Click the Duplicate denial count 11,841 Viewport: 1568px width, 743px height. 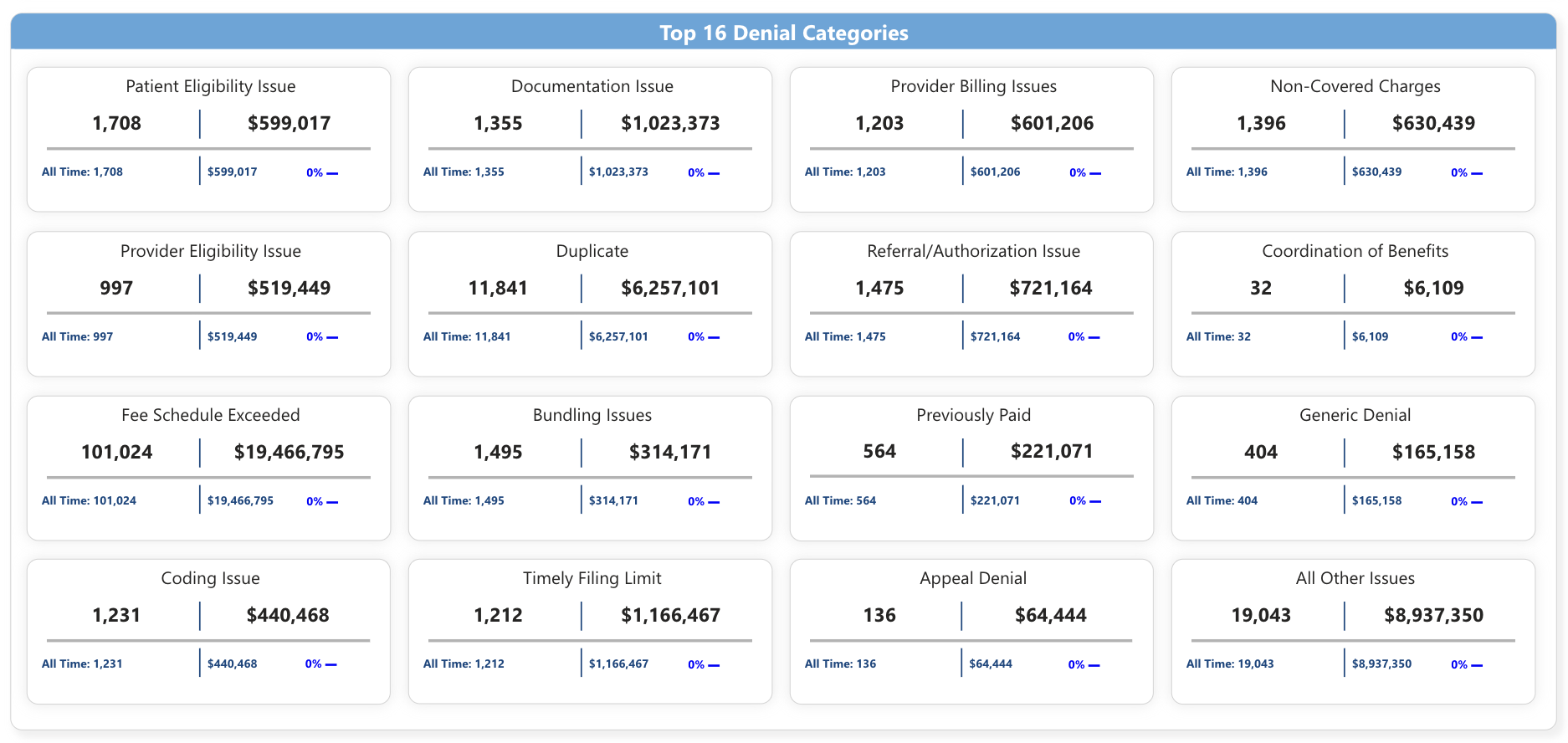[x=498, y=288]
